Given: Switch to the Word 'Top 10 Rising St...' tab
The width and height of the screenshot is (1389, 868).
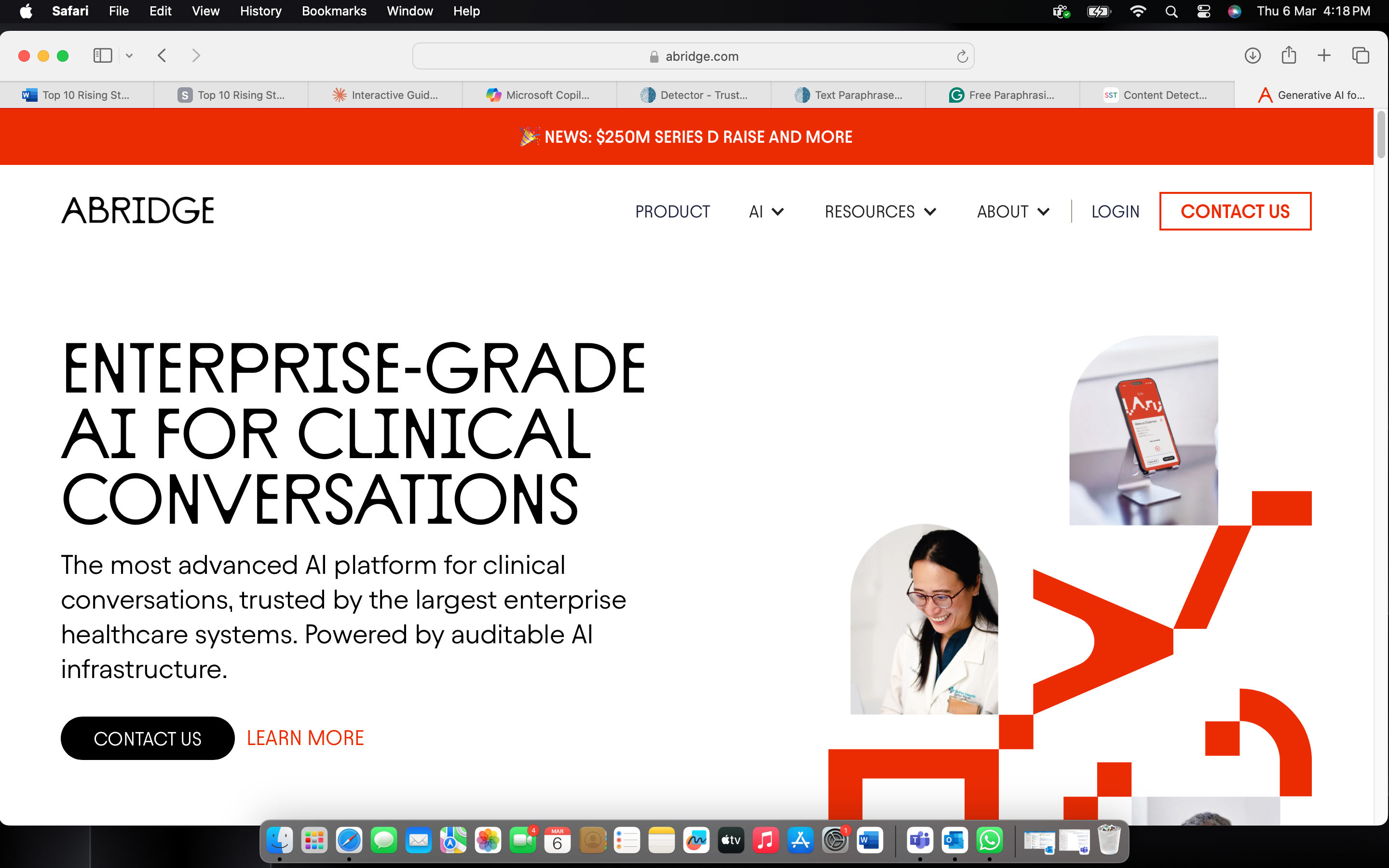Looking at the screenshot, I should (x=77, y=95).
